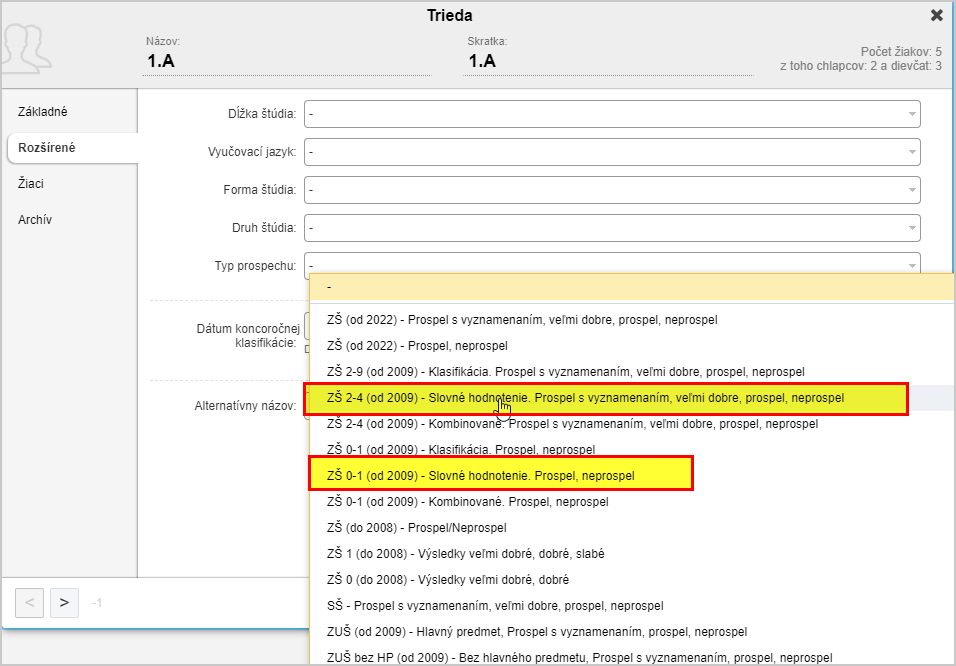This screenshot has height=666, width=956.
Task: Edit the Názov field 1.A
Action: pos(287,61)
